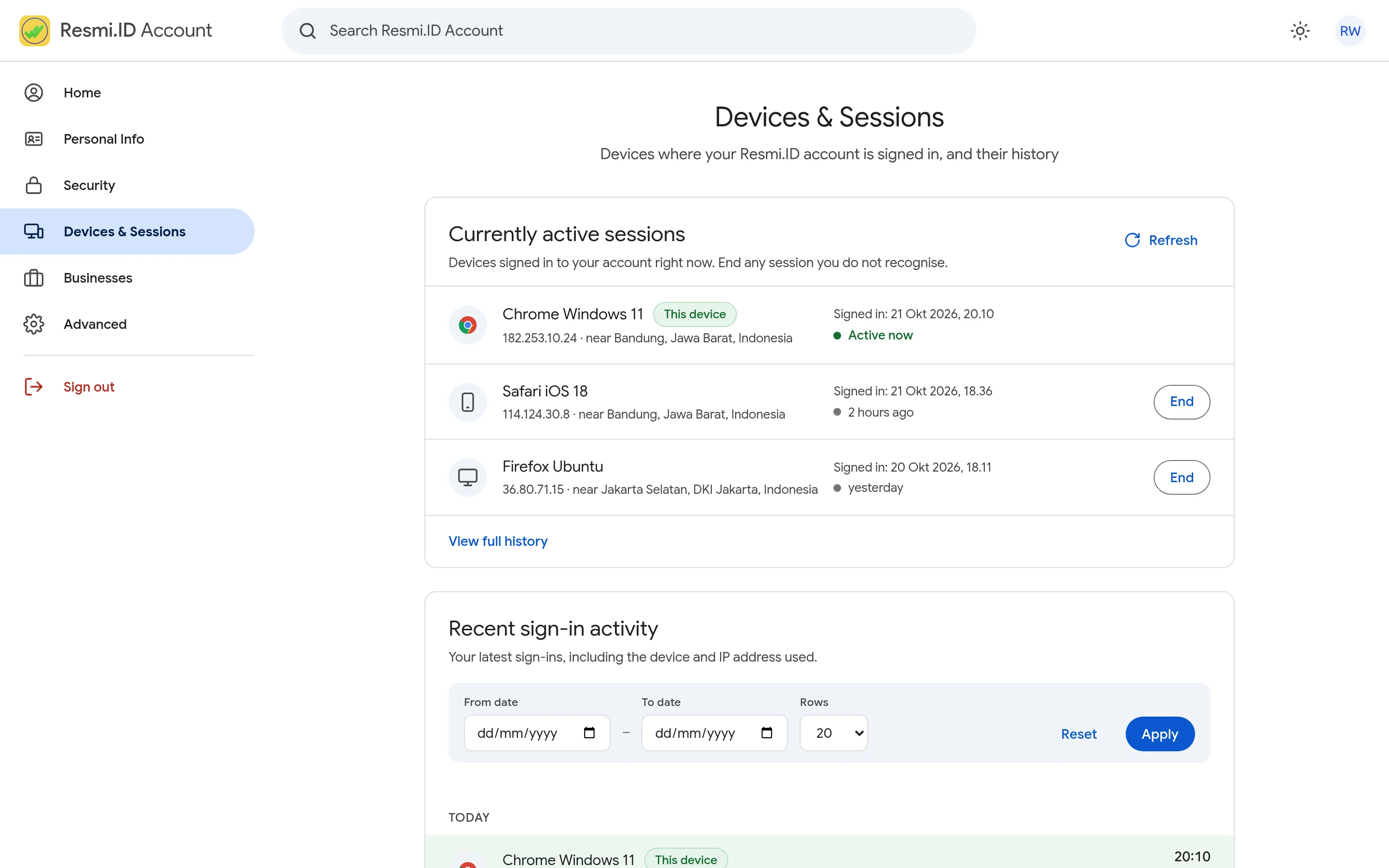The image size is (1389, 868).
Task: Open Security section
Action: (x=127, y=185)
